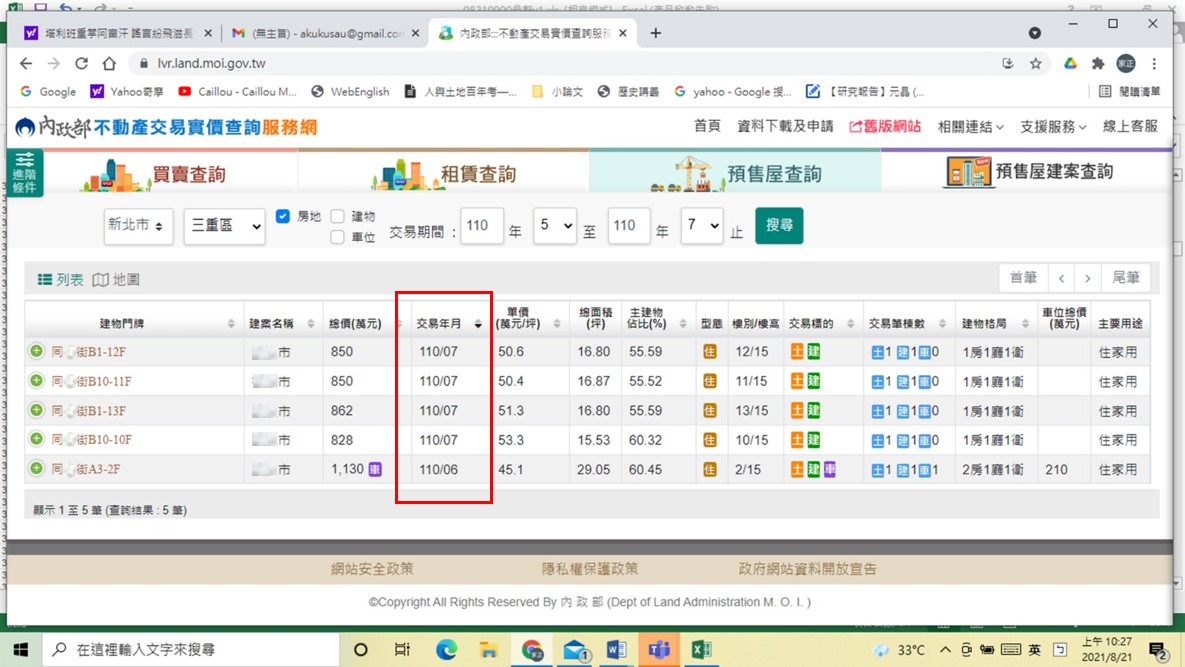Image resolution: width=1185 pixels, height=667 pixels.
Task: Open a new browser tab
Action: (x=655, y=33)
